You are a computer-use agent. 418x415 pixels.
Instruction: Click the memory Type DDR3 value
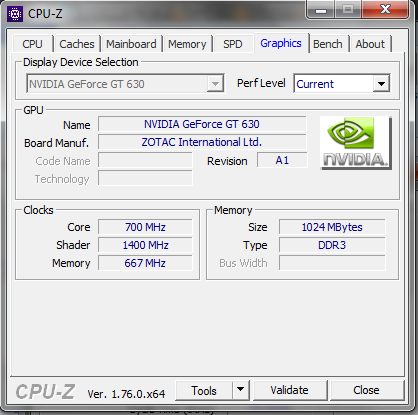pos(332,245)
